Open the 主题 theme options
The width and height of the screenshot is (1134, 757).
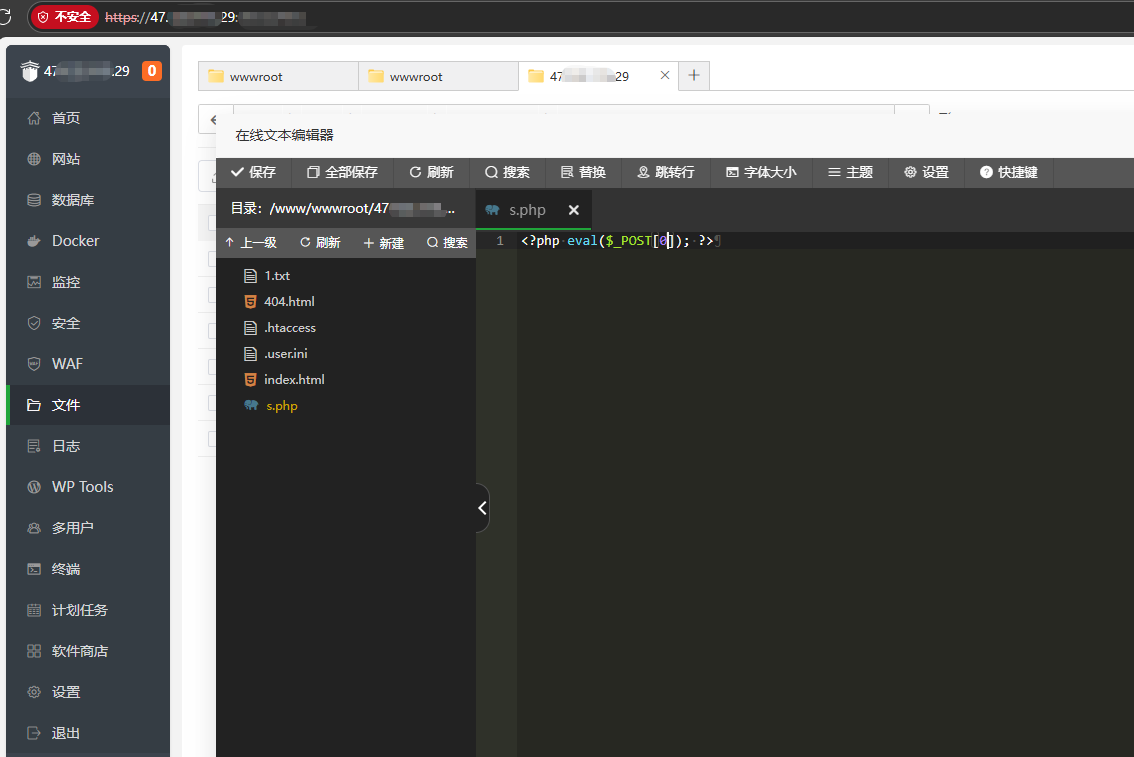point(850,172)
